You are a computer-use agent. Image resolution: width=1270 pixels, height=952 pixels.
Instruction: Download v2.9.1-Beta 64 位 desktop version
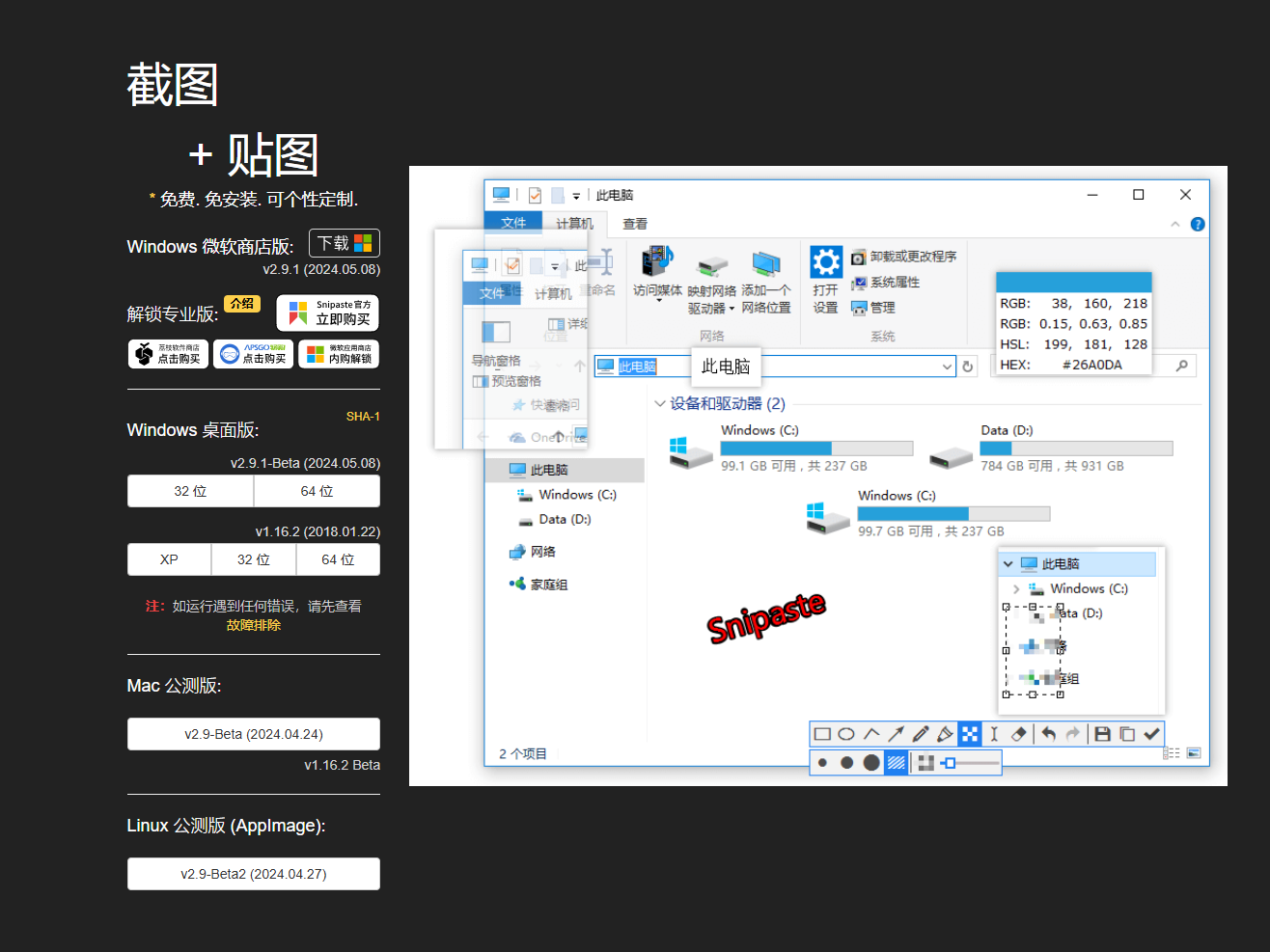tap(317, 491)
